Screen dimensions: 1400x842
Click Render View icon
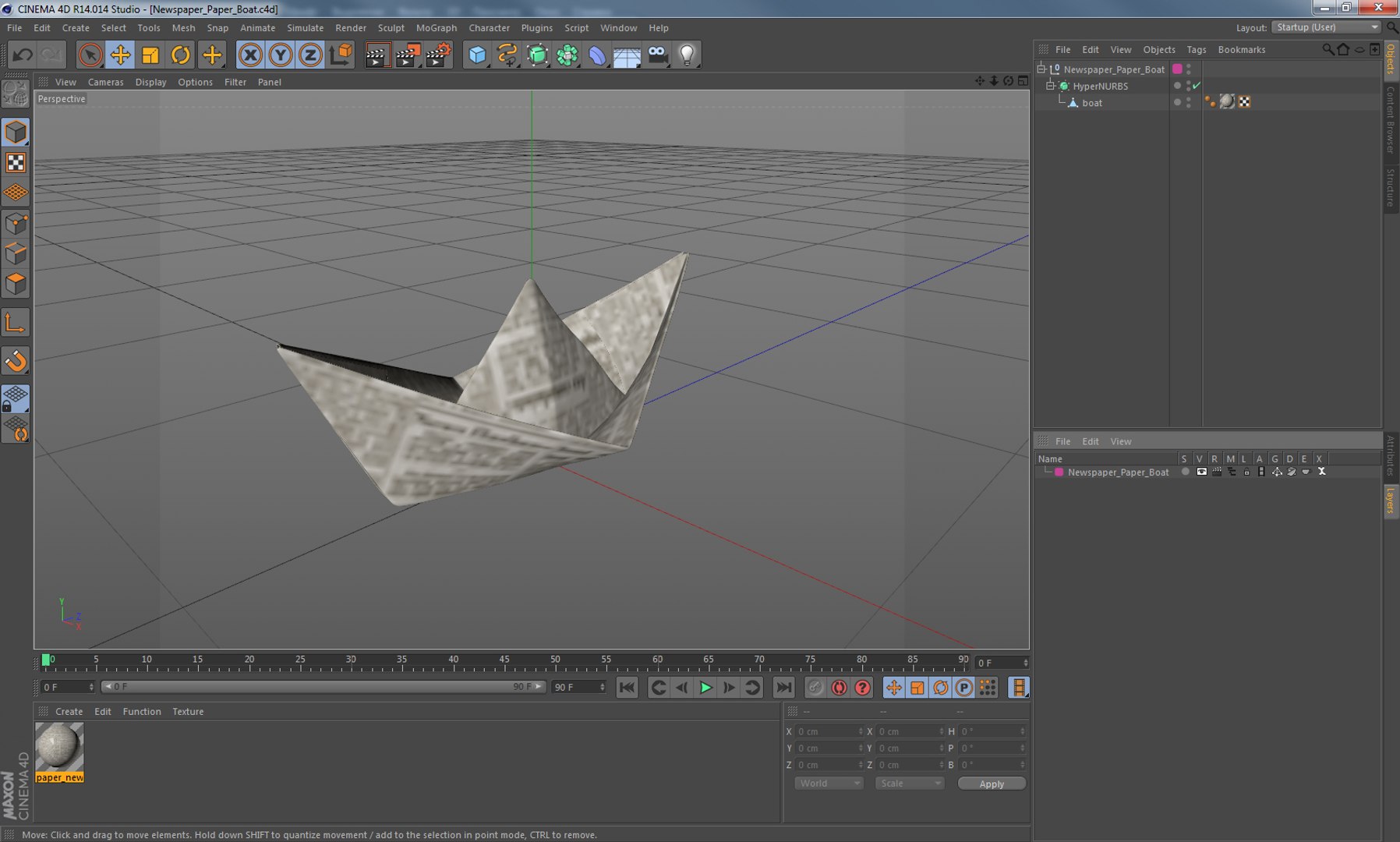coord(377,55)
